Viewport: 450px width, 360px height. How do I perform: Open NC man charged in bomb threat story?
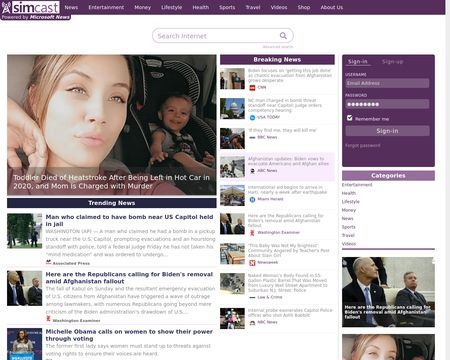(285, 105)
